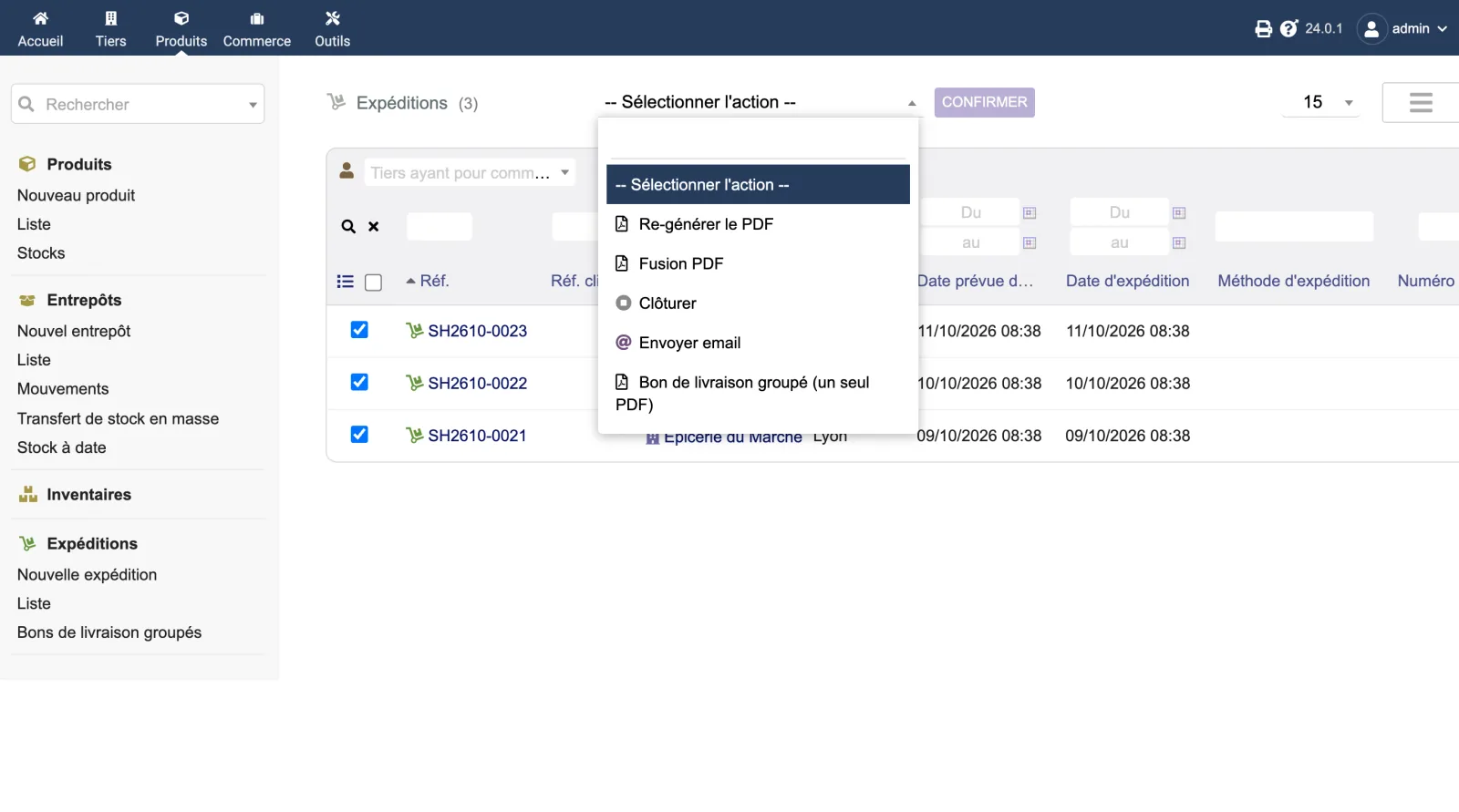The width and height of the screenshot is (1459, 812).
Task: Open Nouvelle expédition in sidebar
Action: pos(87,575)
